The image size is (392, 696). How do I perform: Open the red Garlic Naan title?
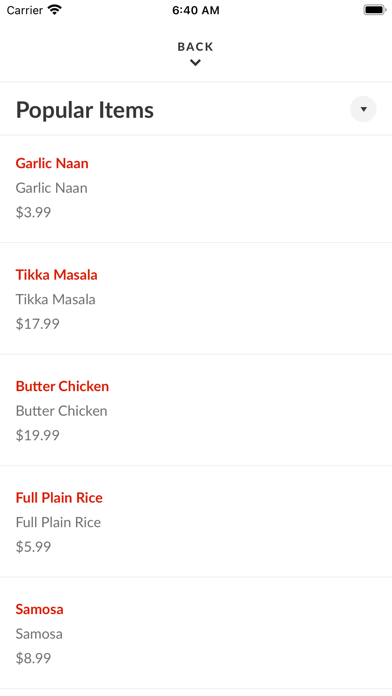tap(52, 163)
